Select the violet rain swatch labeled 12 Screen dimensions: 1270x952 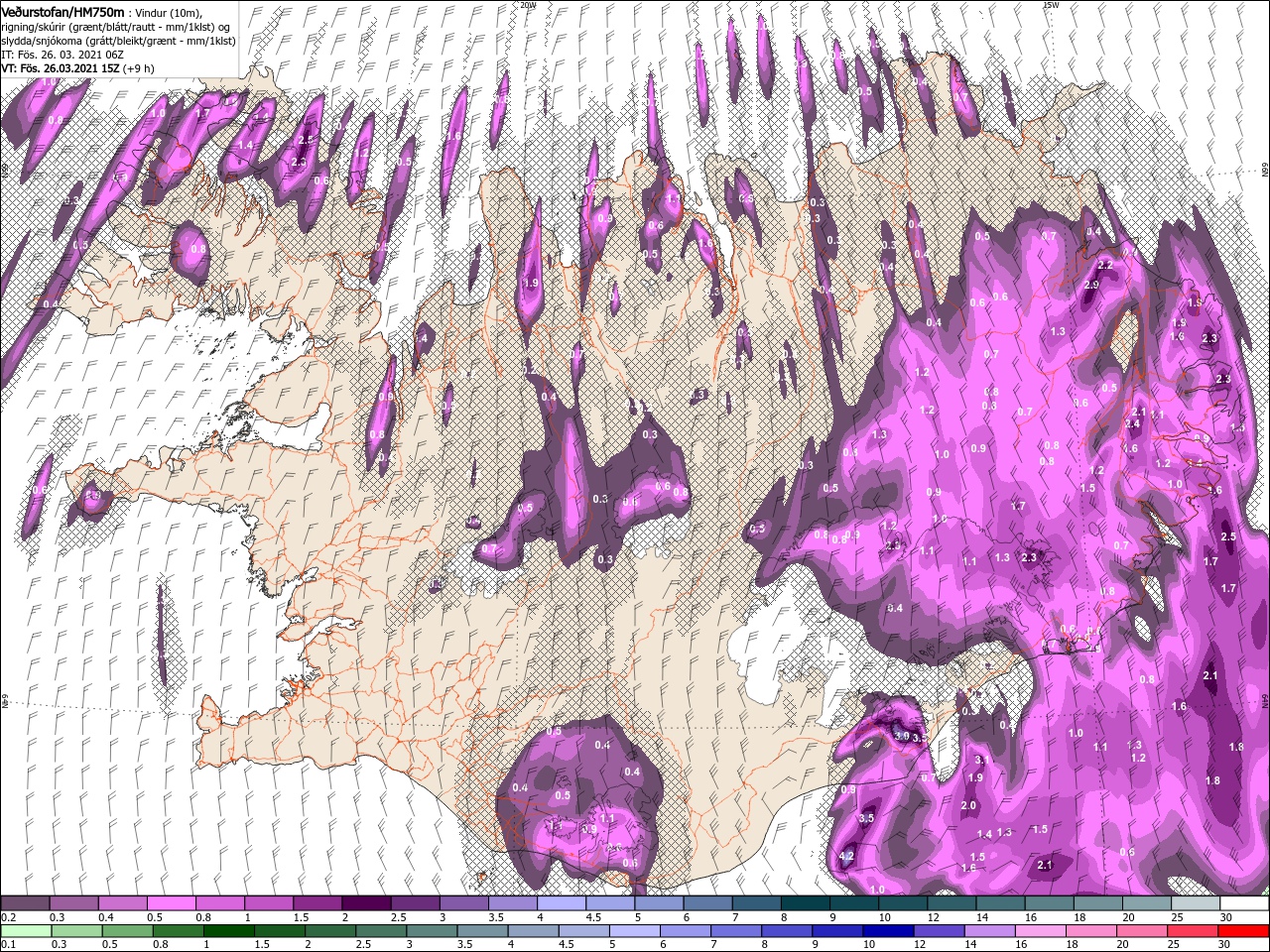(x=939, y=931)
